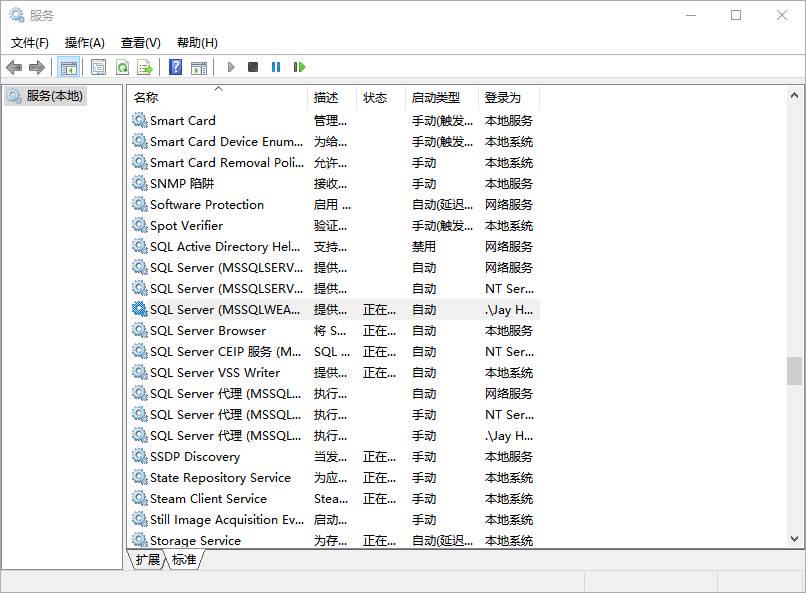Select the State Repository Service name
This screenshot has width=806, height=593.
coord(221,478)
